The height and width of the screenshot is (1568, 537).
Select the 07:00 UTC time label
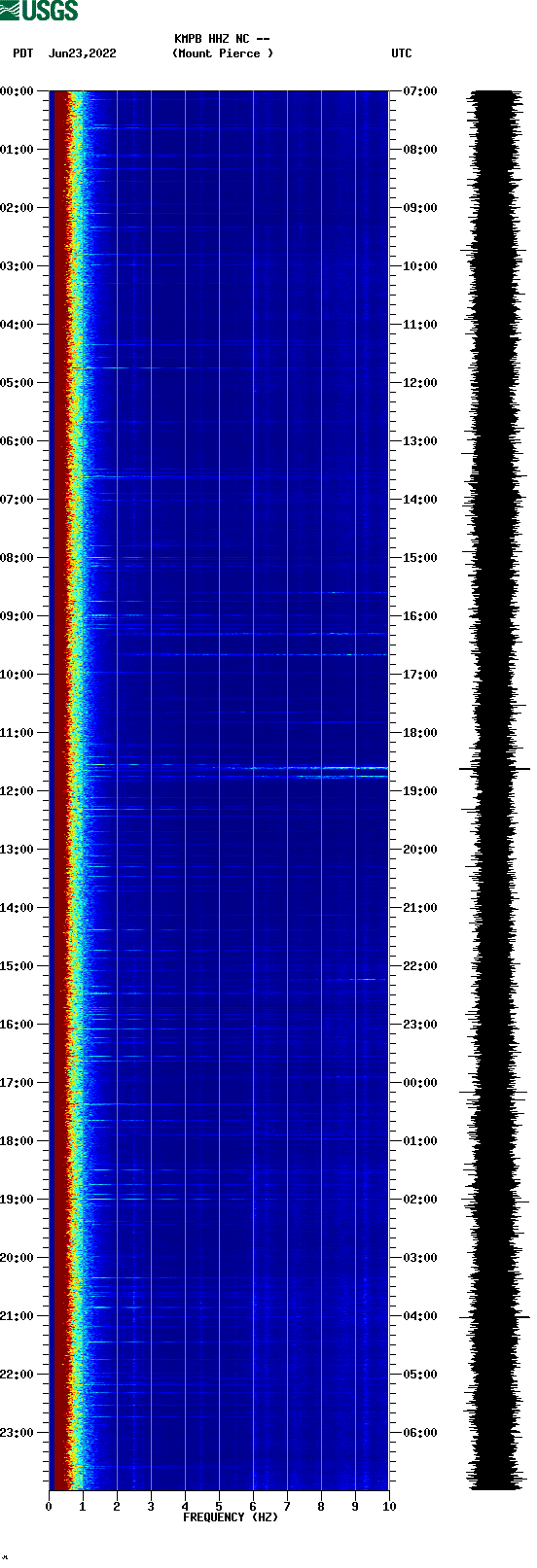coord(420,91)
